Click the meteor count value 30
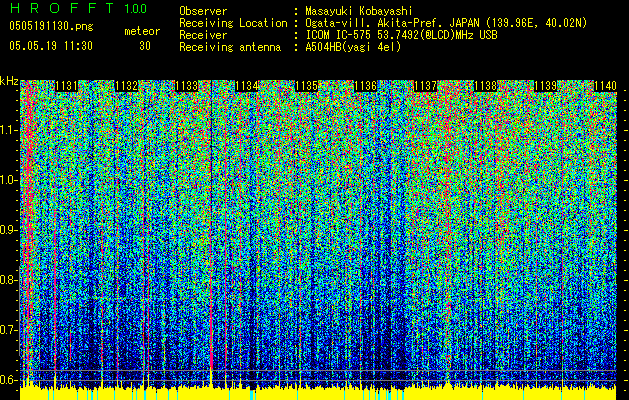629x400 pixels. tap(145, 46)
